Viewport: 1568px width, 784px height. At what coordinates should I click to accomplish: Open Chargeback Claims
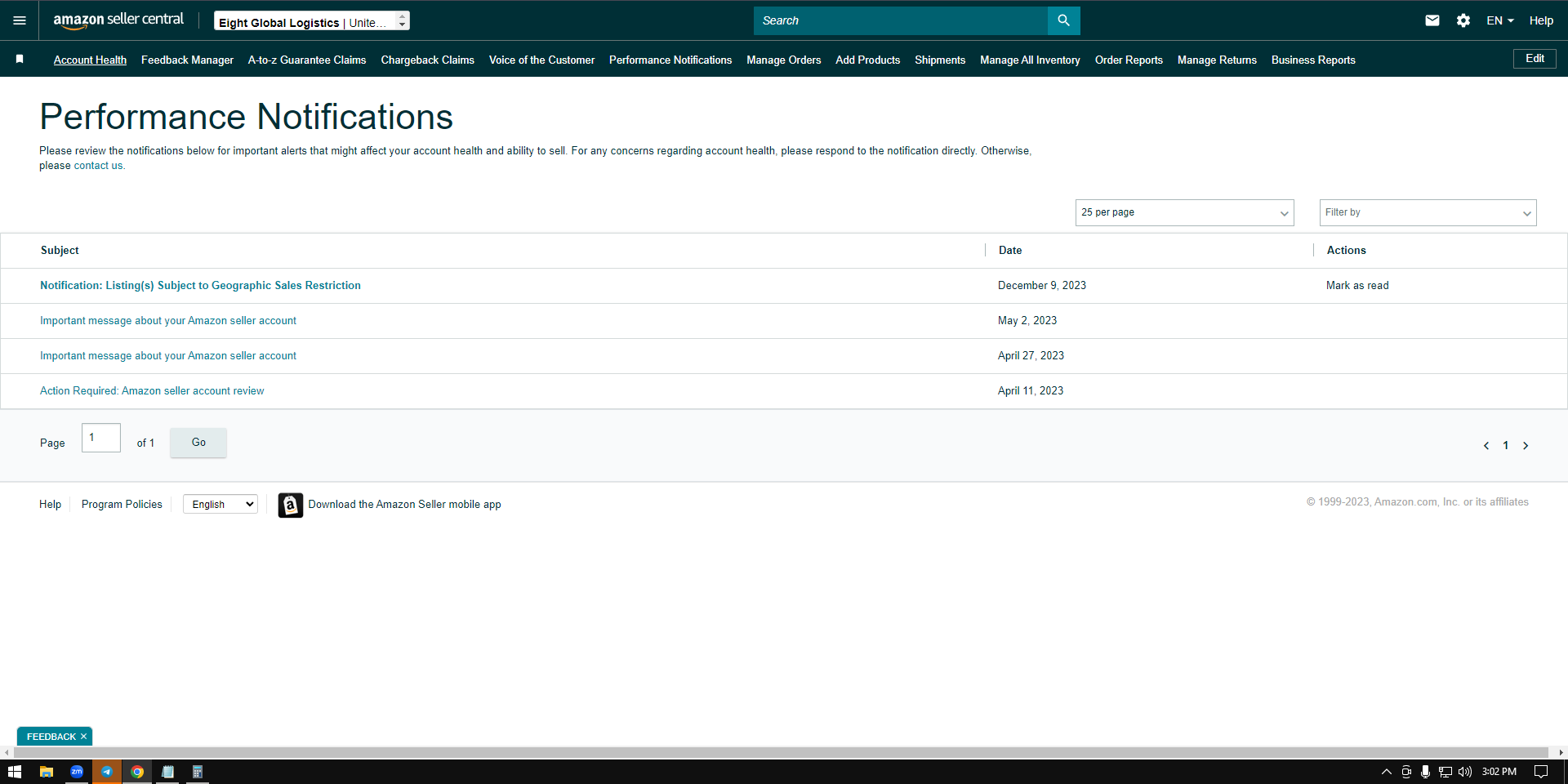[x=427, y=60]
